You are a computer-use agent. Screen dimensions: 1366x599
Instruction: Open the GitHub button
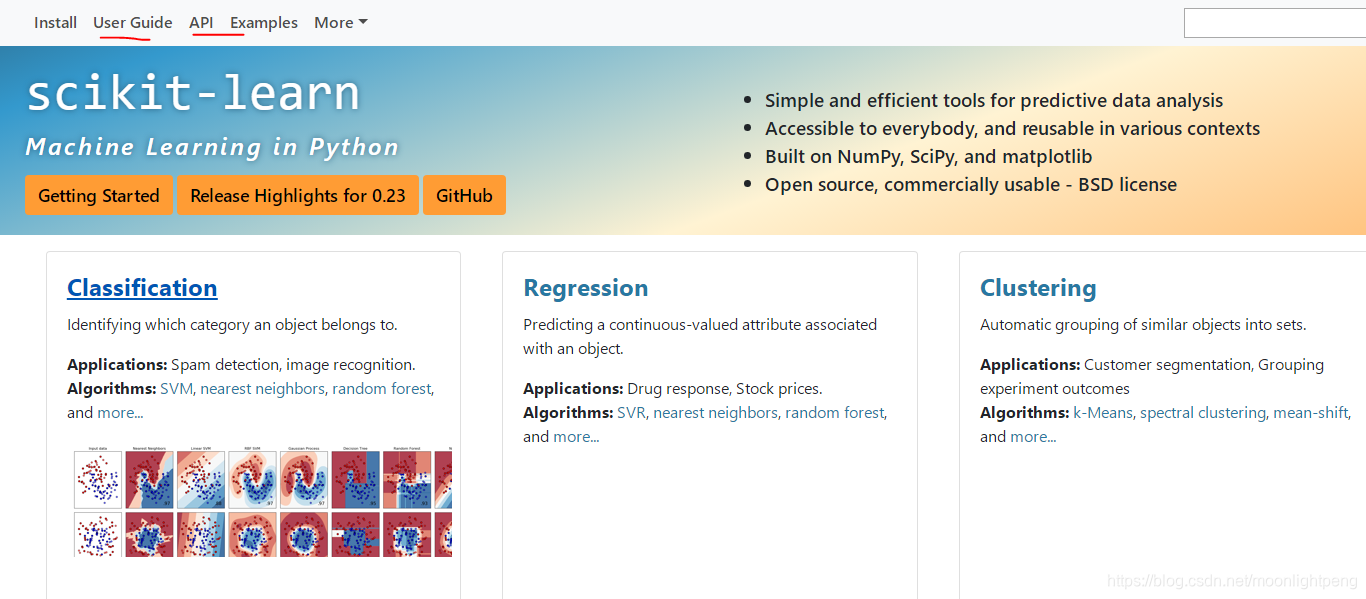(464, 195)
